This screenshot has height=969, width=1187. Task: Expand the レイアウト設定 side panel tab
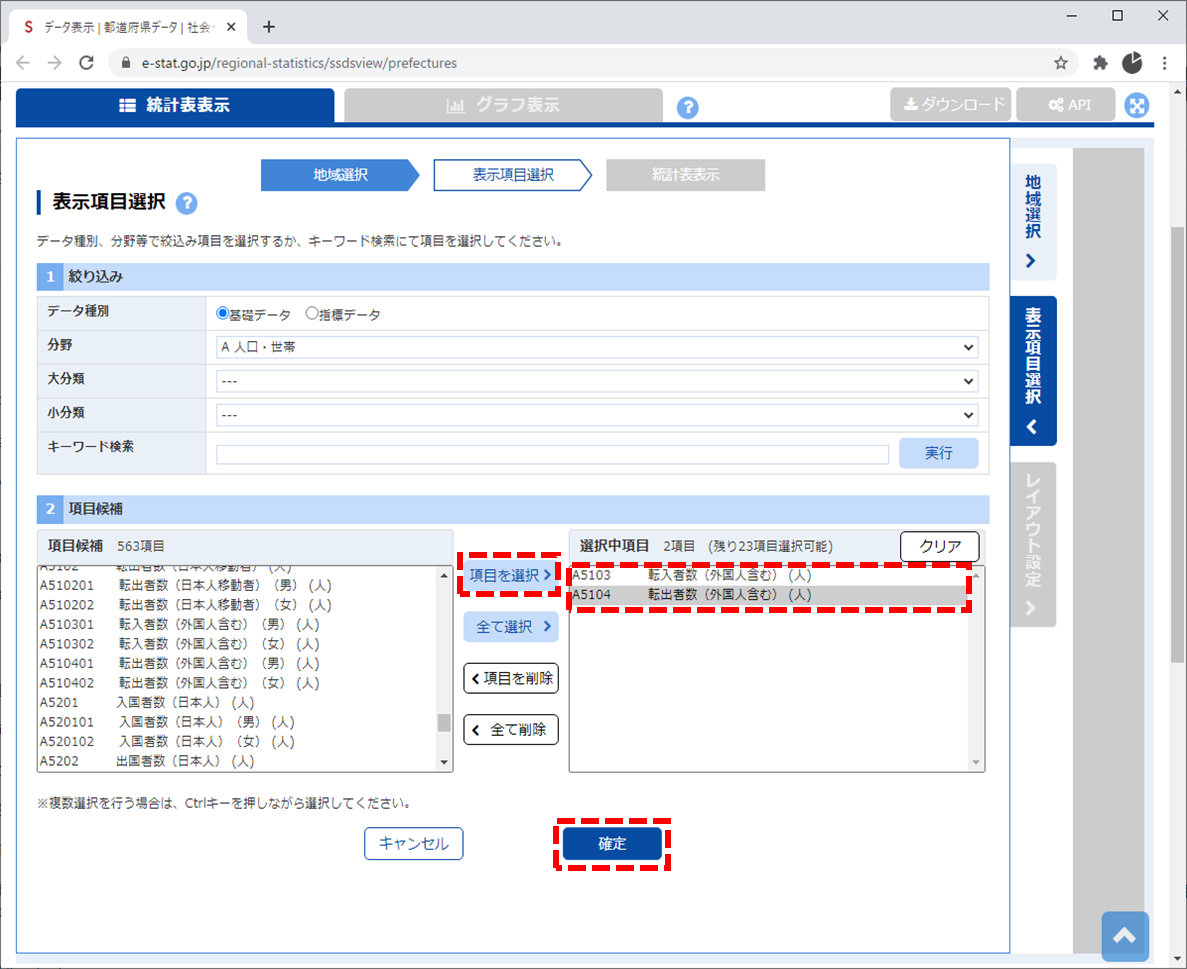click(x=1033, y=544)
